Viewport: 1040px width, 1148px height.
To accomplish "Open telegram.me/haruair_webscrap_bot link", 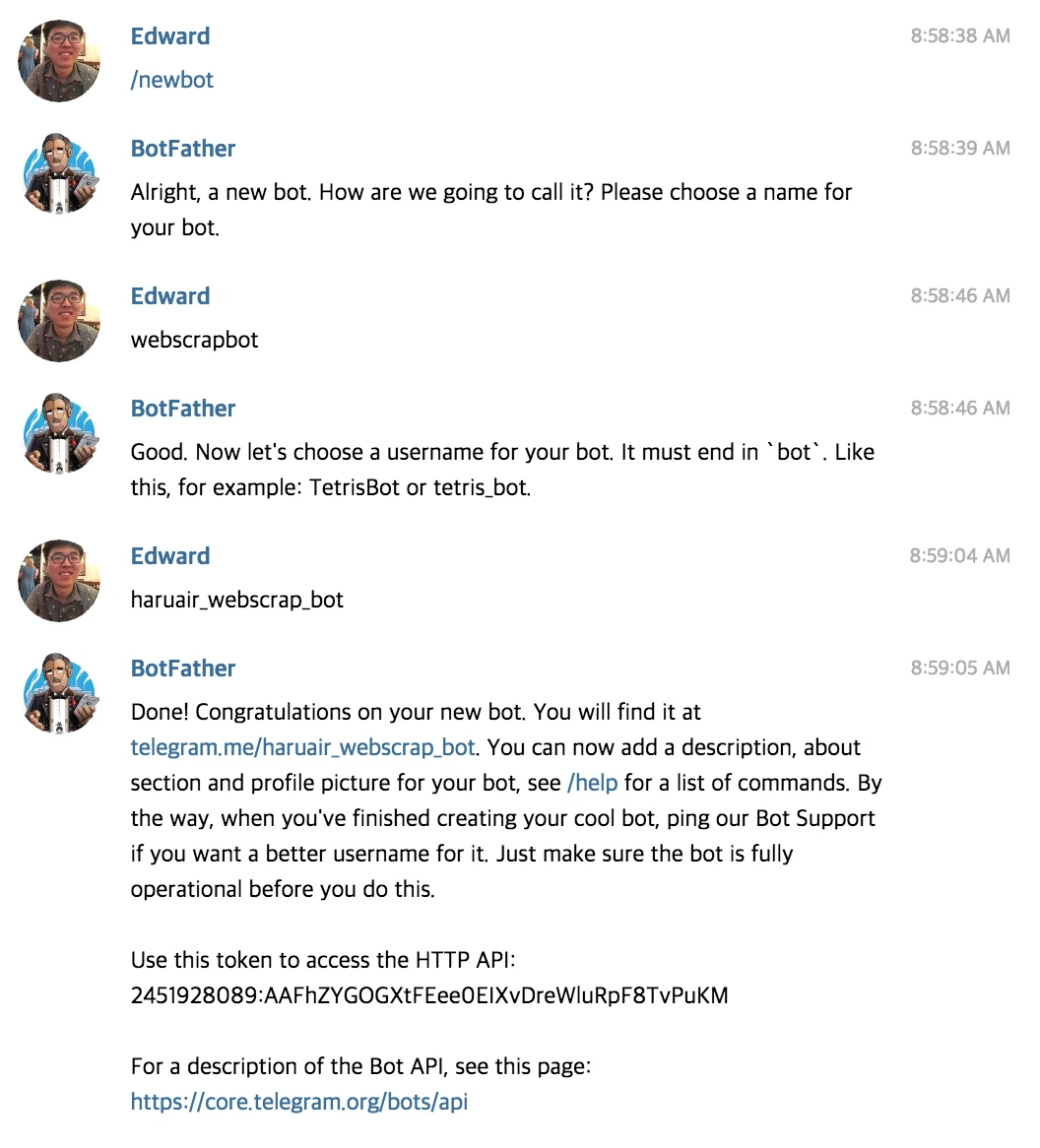I will (303, 747).
